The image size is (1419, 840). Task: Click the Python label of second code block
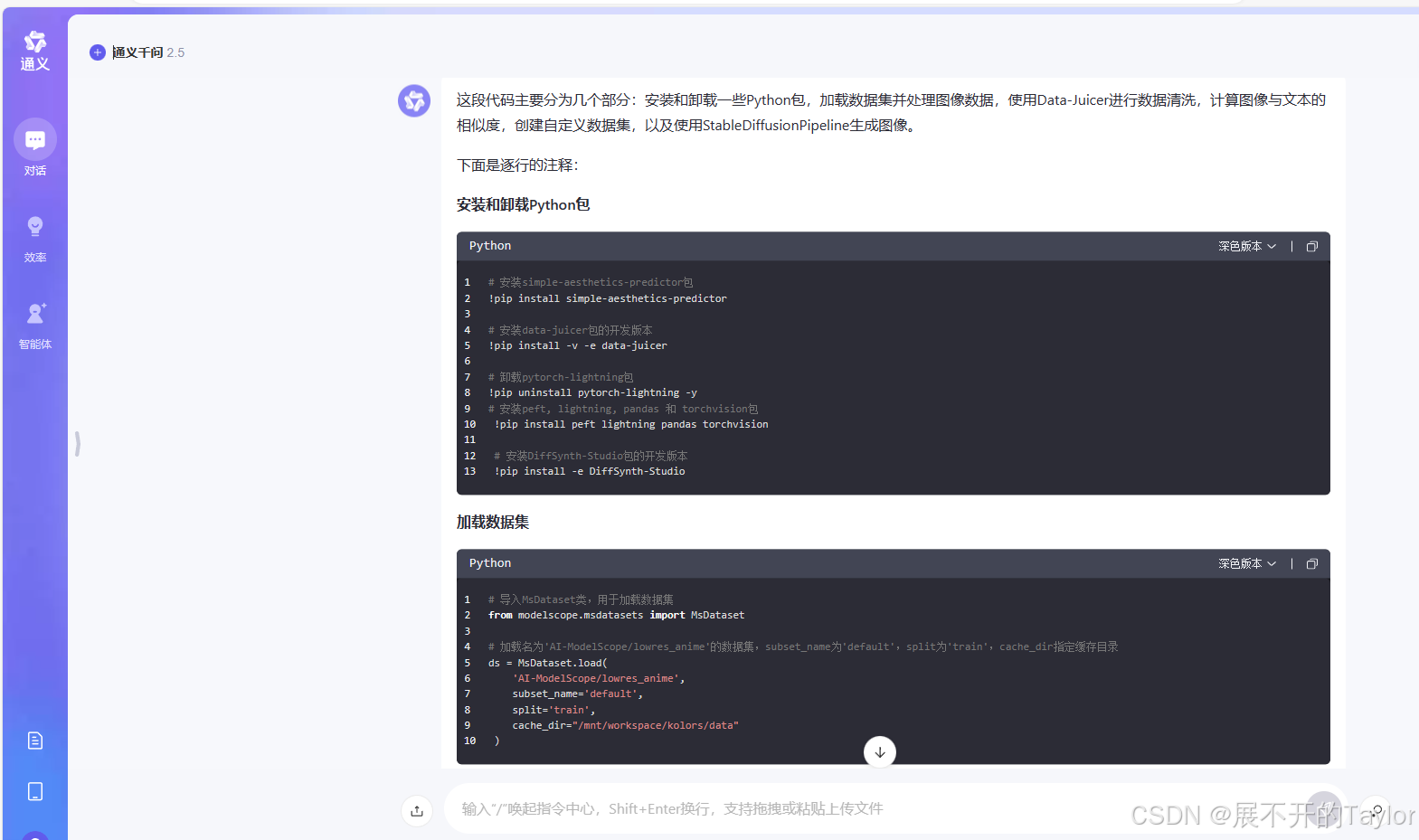pyautogui.click(x=490, y=563)
